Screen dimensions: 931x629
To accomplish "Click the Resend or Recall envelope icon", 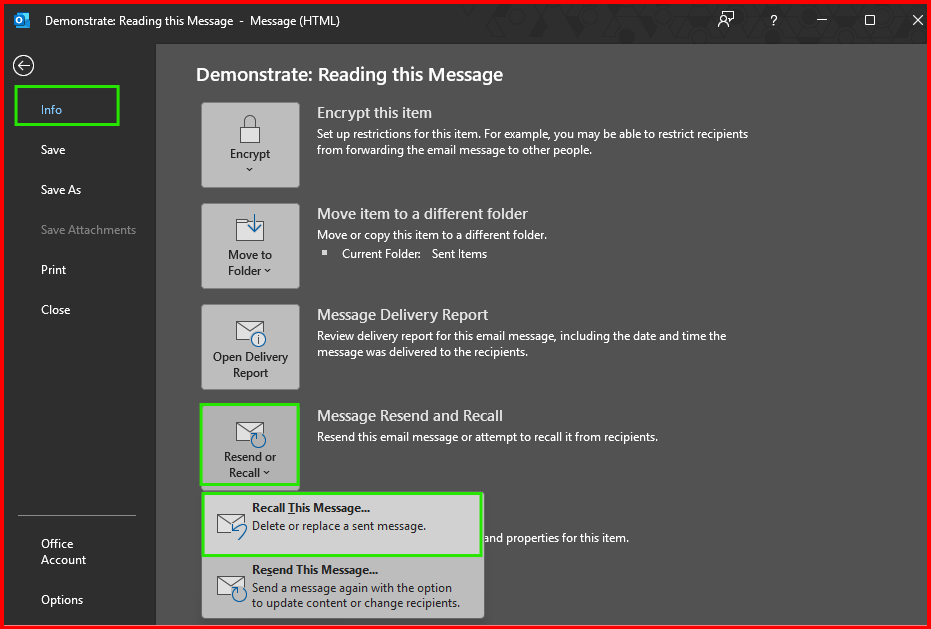I will tap(250, 432).
